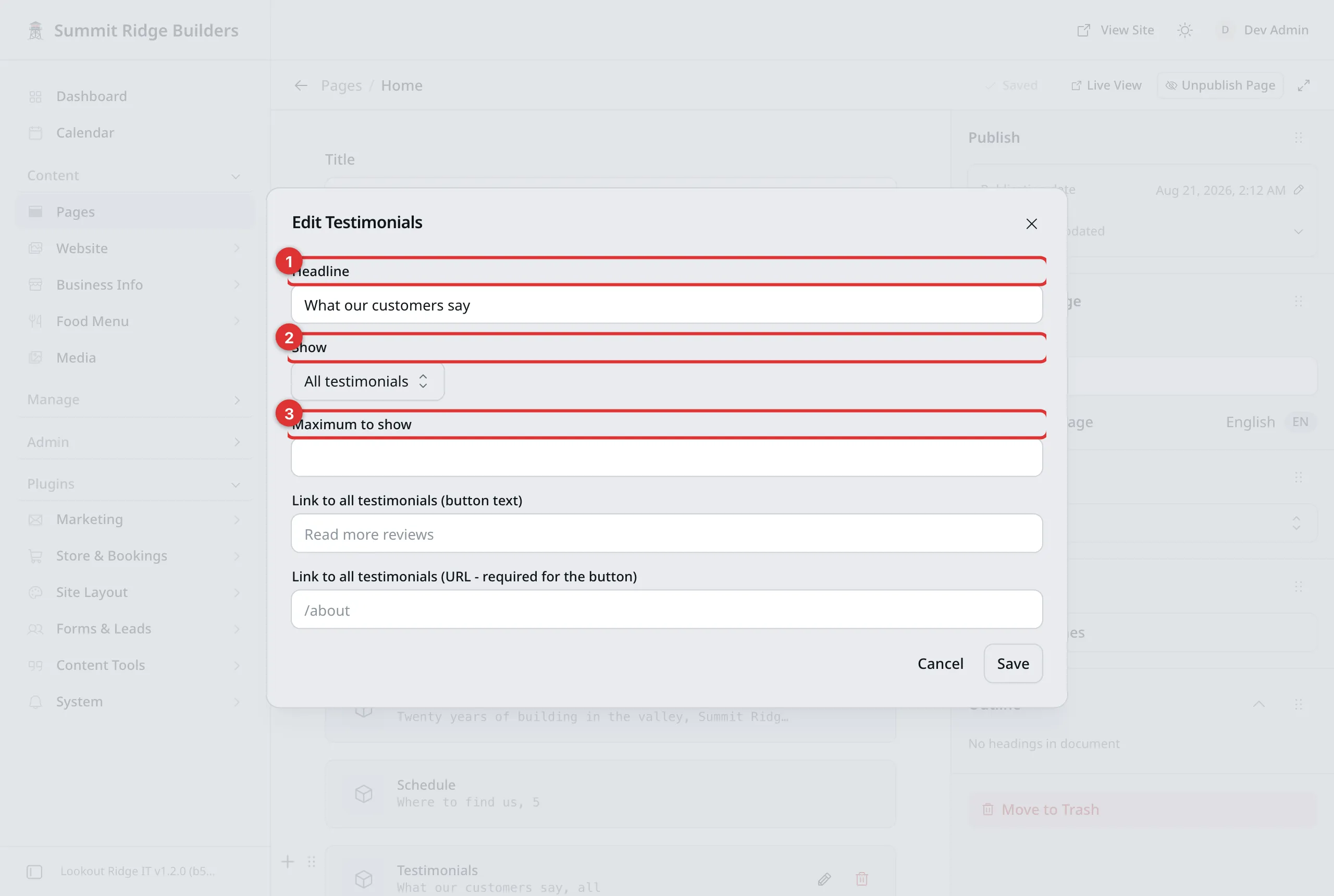Open Live View

pos(1106,85)
